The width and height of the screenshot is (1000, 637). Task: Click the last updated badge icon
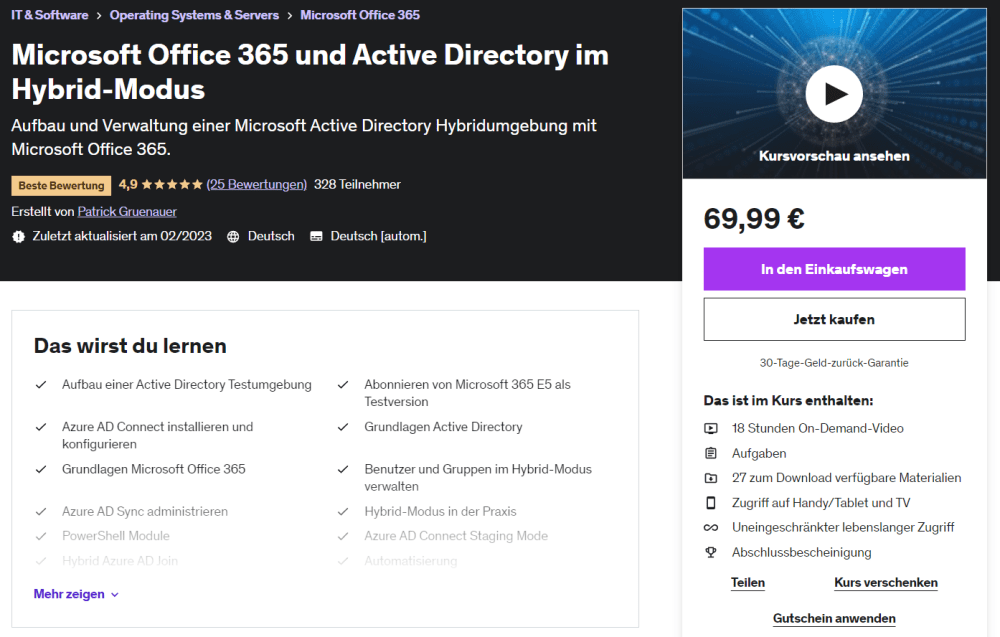pyautogui.click(x=18, y=237)
